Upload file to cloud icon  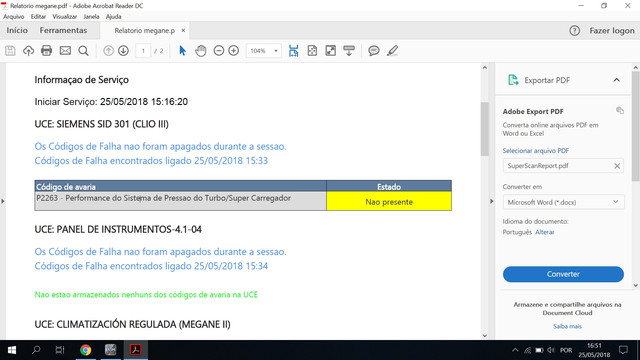point(28,51)
